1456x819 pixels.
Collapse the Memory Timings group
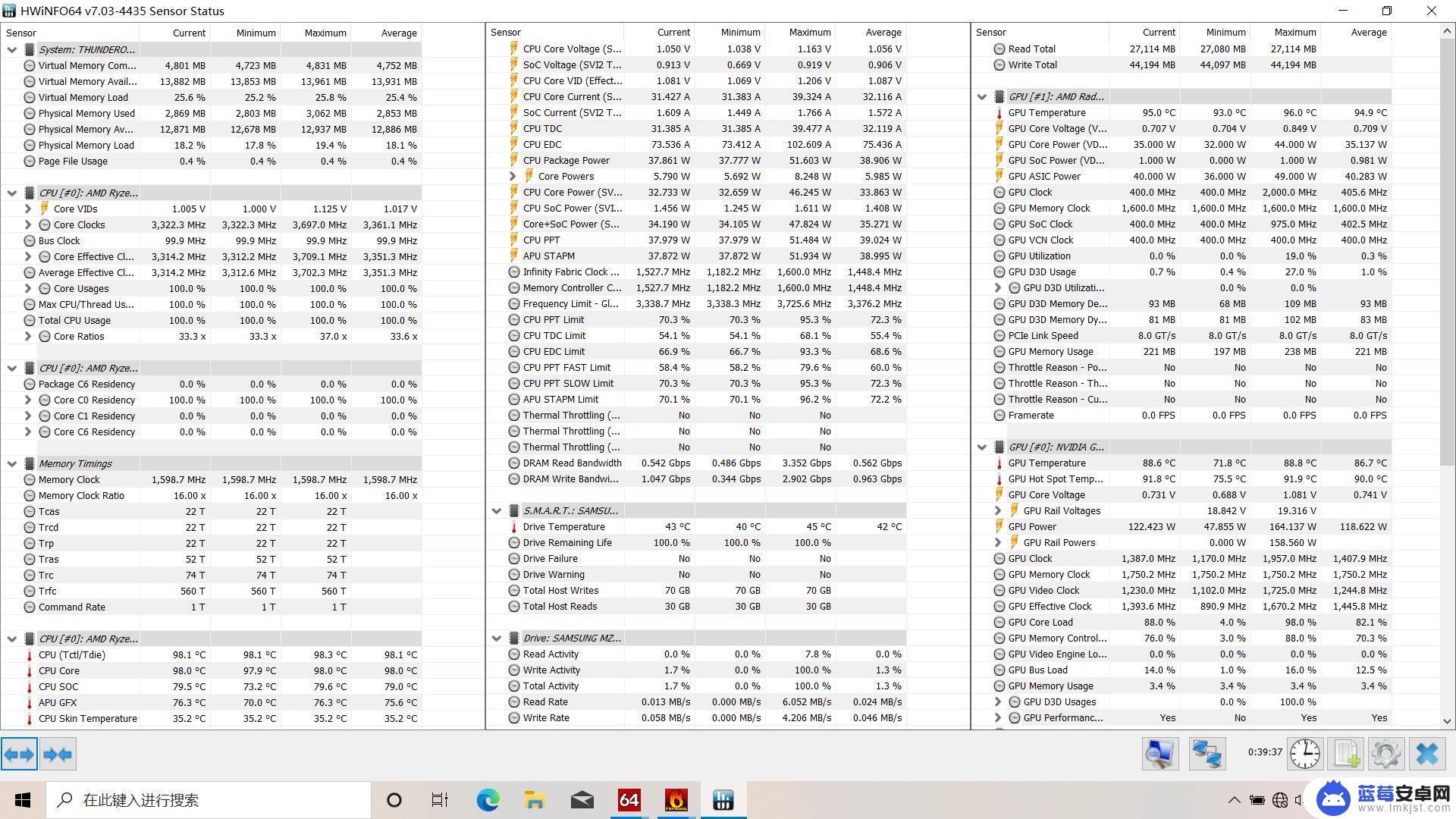pyautogui.click(x=12, y=463)
